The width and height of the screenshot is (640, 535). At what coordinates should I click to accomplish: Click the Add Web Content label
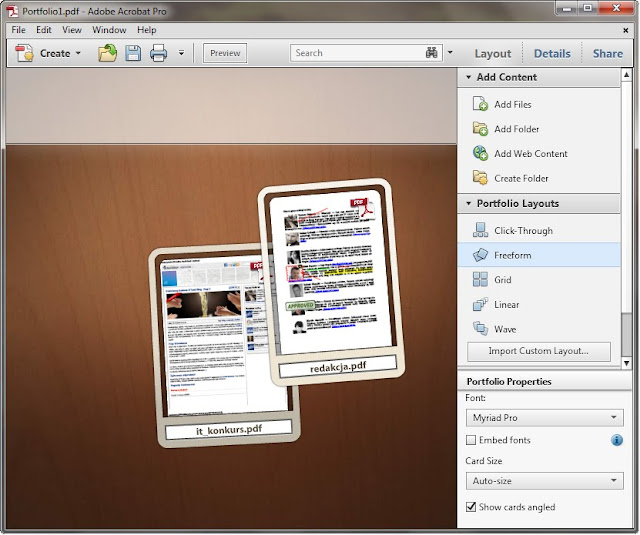(x=531, y=154)
